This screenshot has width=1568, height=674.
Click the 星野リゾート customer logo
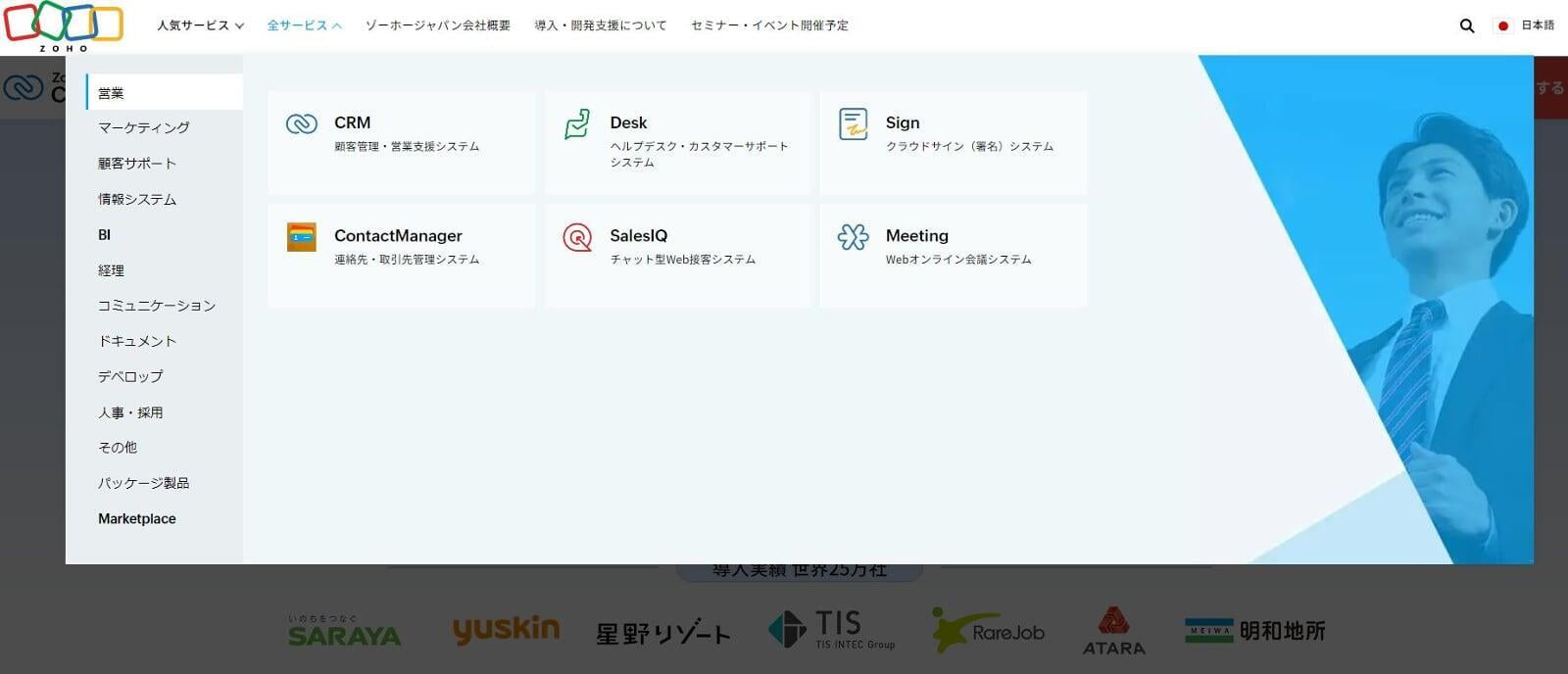pos(663,633)
